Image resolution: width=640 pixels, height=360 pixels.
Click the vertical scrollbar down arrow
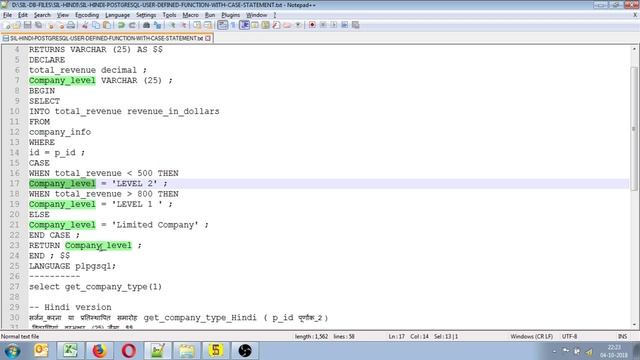[x=634, y=325]
